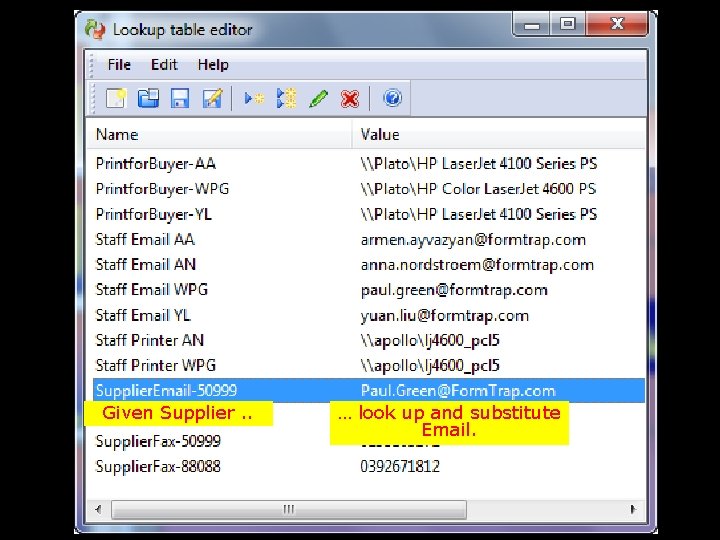Close the Lookup table editor window
Viewport: 720px width, 540px height.
[617, 24]
